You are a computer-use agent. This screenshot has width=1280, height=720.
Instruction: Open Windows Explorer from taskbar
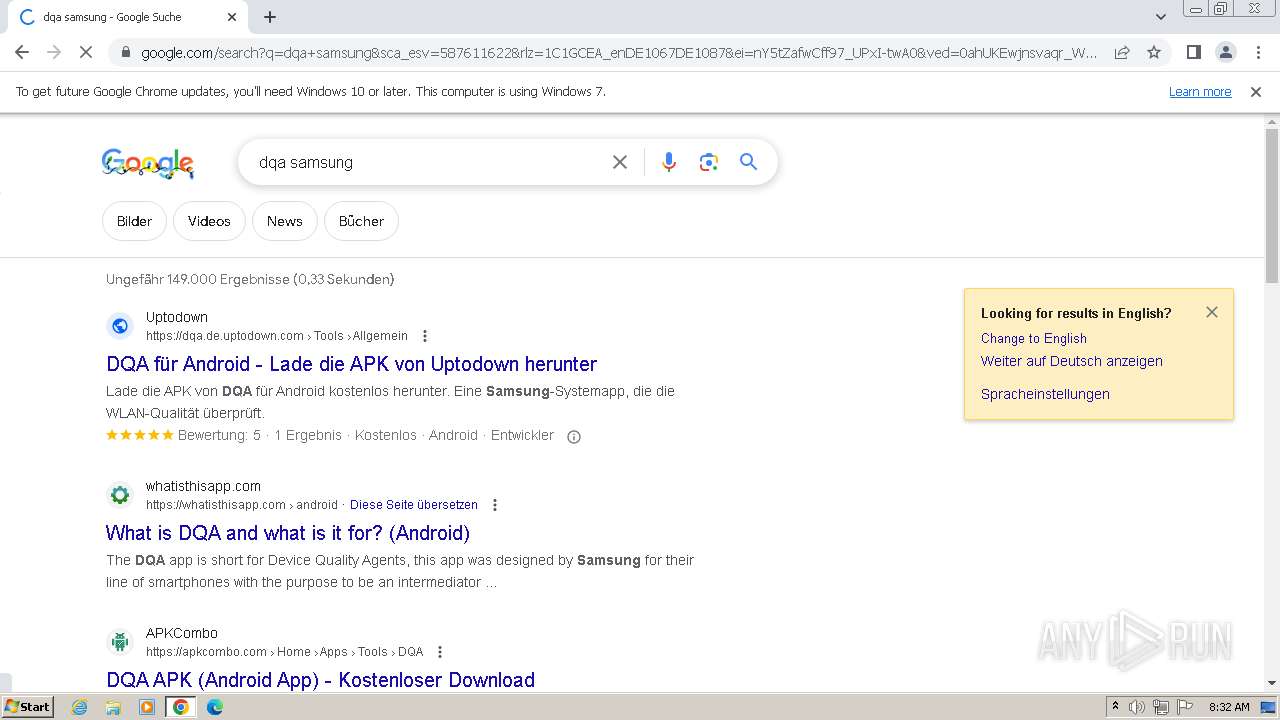[113, 707]
